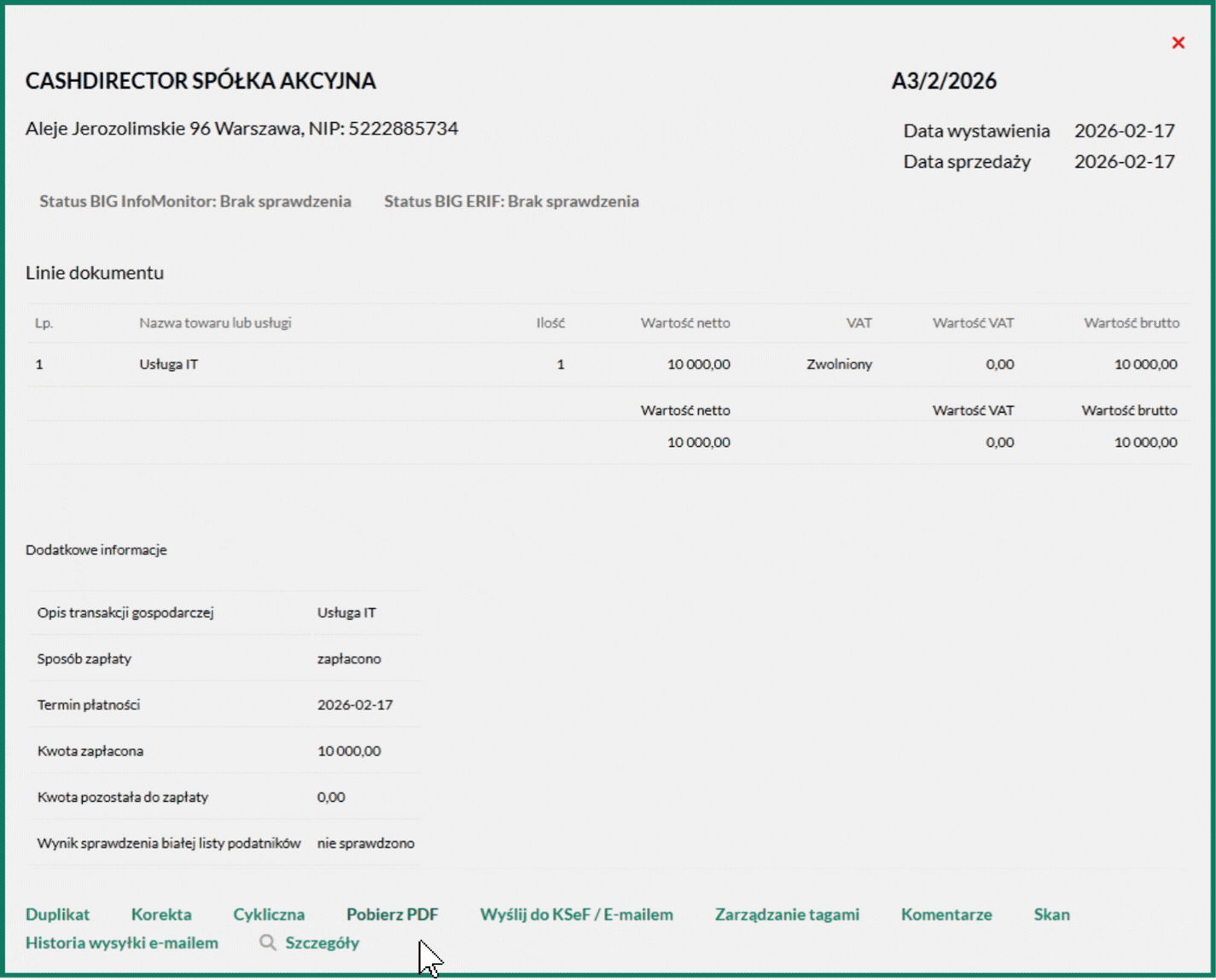The image size is (1216, 980).
Task: Open Zarządzanie tagami
Action: 787,914
